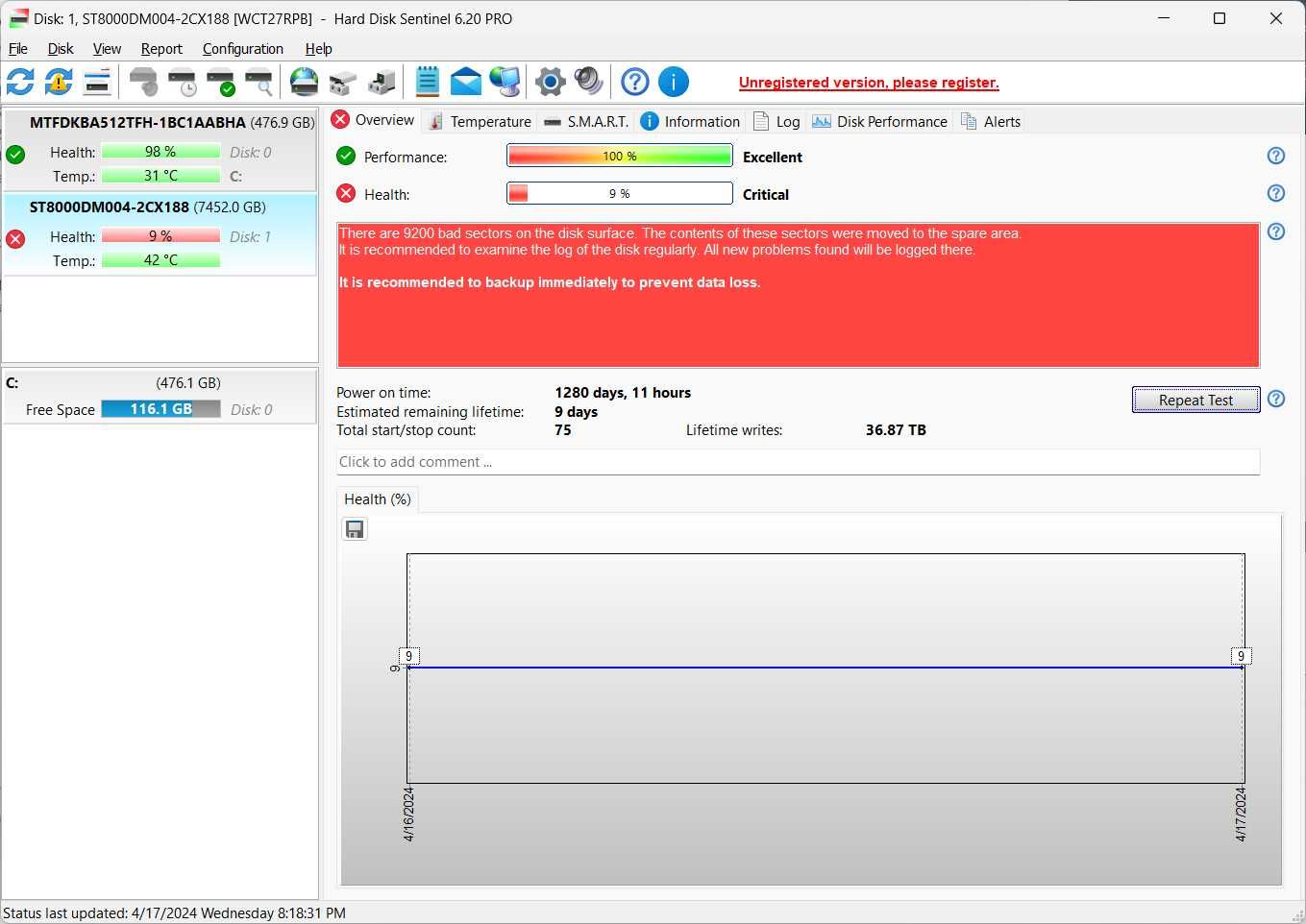The image size is (1306, 924).
Task: Click the 4/17/2024 graph date label
Action: pyautogui.click(x=1240, y=815)
